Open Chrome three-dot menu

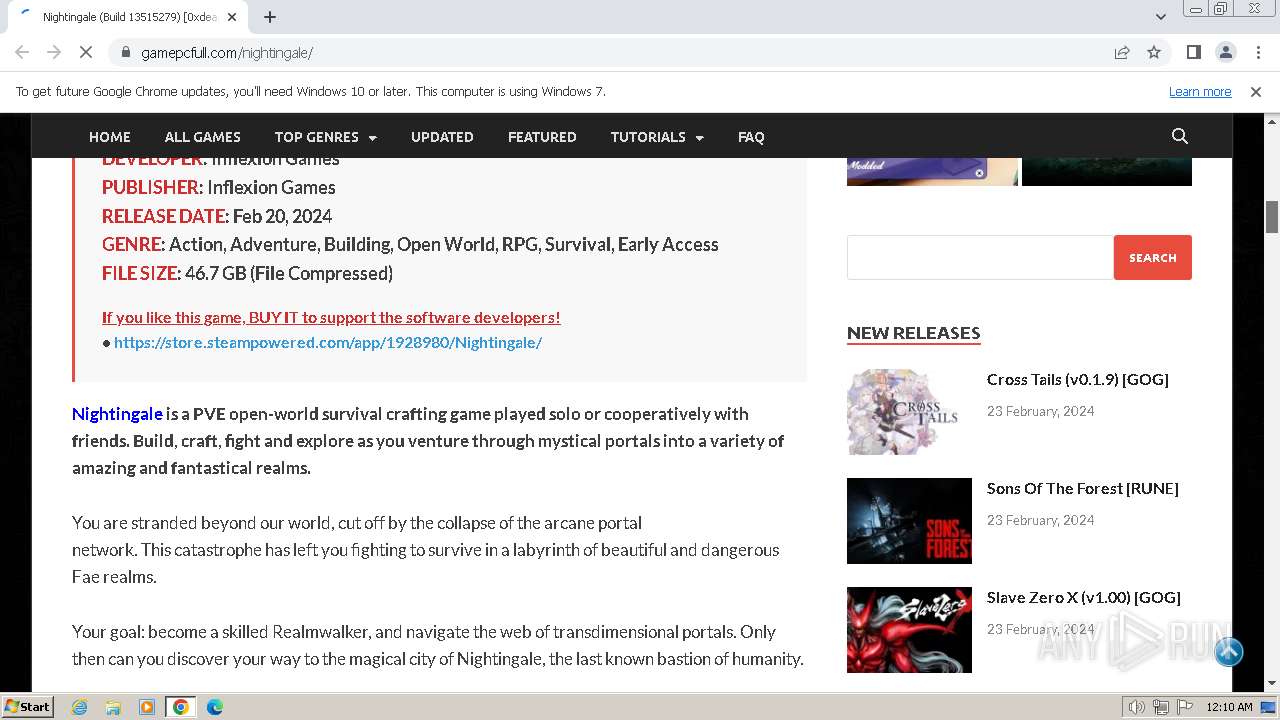pos(1257,52)
